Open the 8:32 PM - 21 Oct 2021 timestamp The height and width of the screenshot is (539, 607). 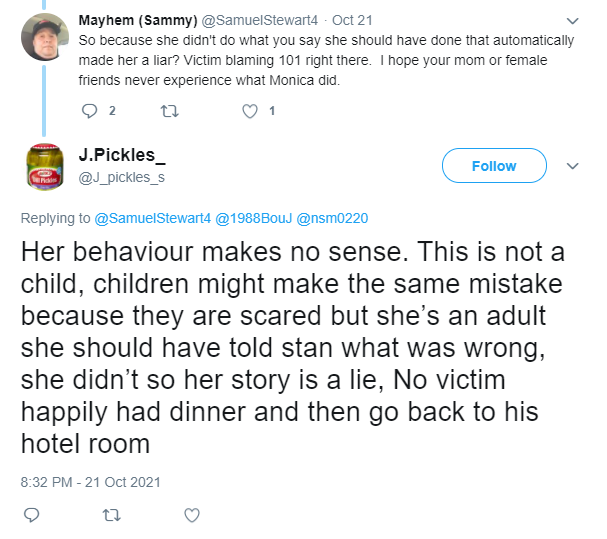point(91,482)
